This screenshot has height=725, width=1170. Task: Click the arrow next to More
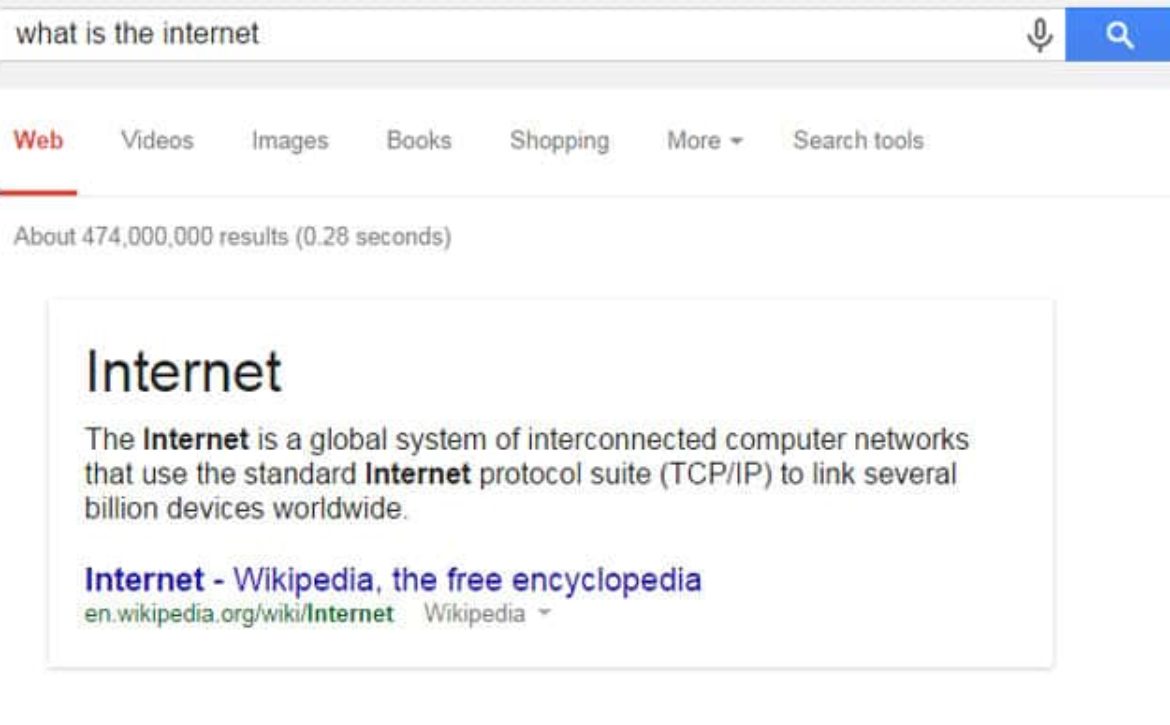click(x=736, y=141)
